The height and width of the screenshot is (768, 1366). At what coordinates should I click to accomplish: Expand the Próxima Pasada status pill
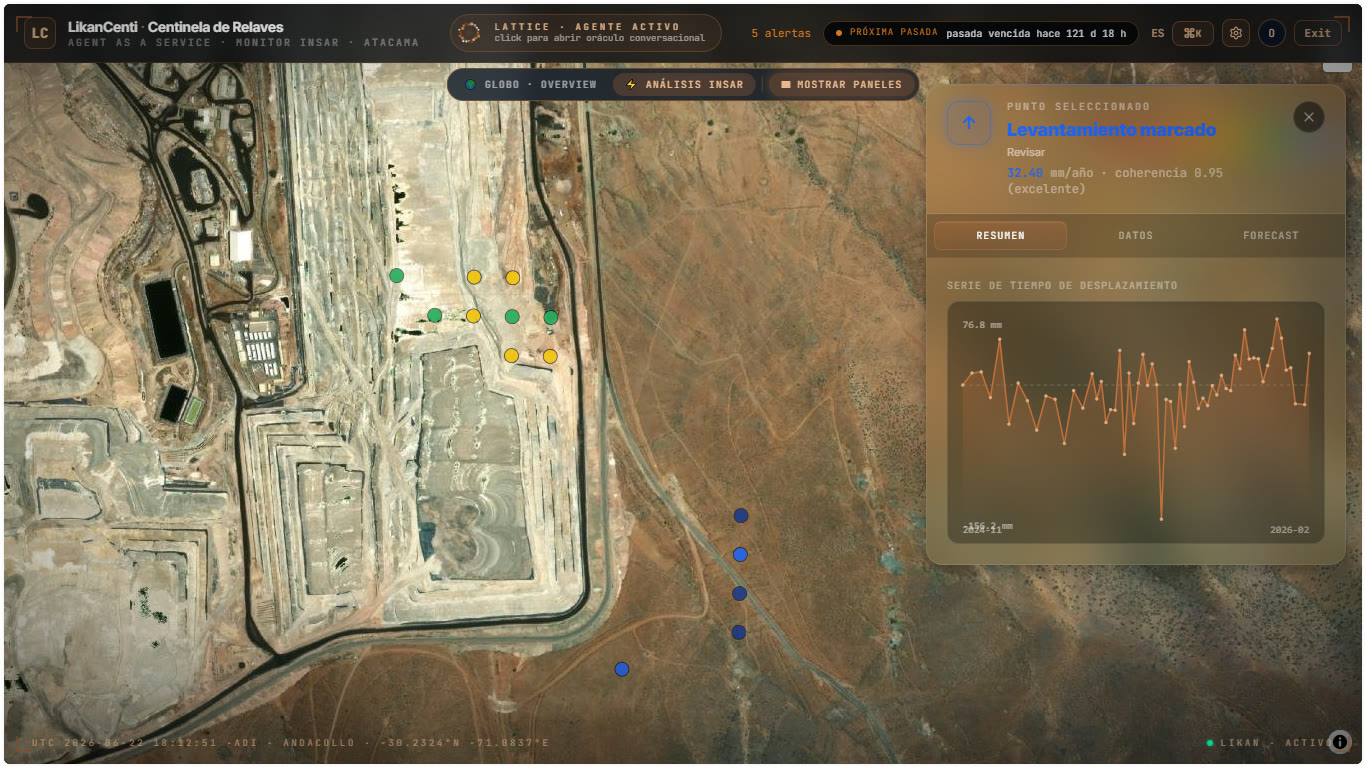coord(980,33)
